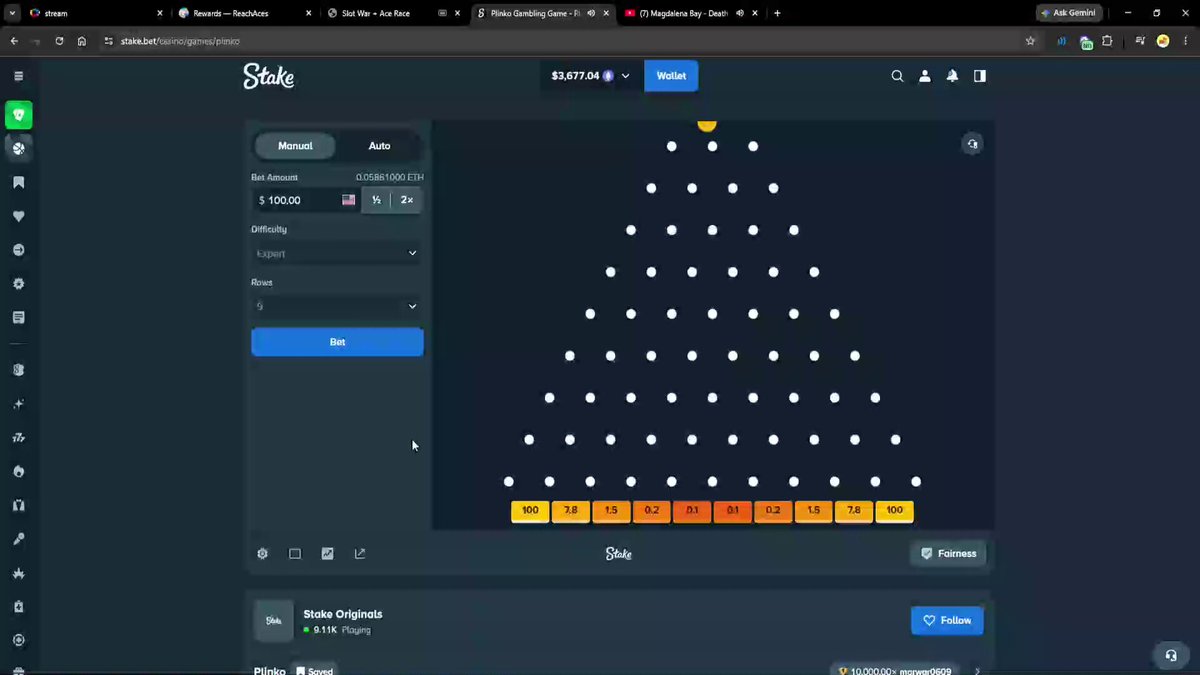The image size is (1200, 675).
Task: Switch to the stream tab
Action: pos(95,13)
